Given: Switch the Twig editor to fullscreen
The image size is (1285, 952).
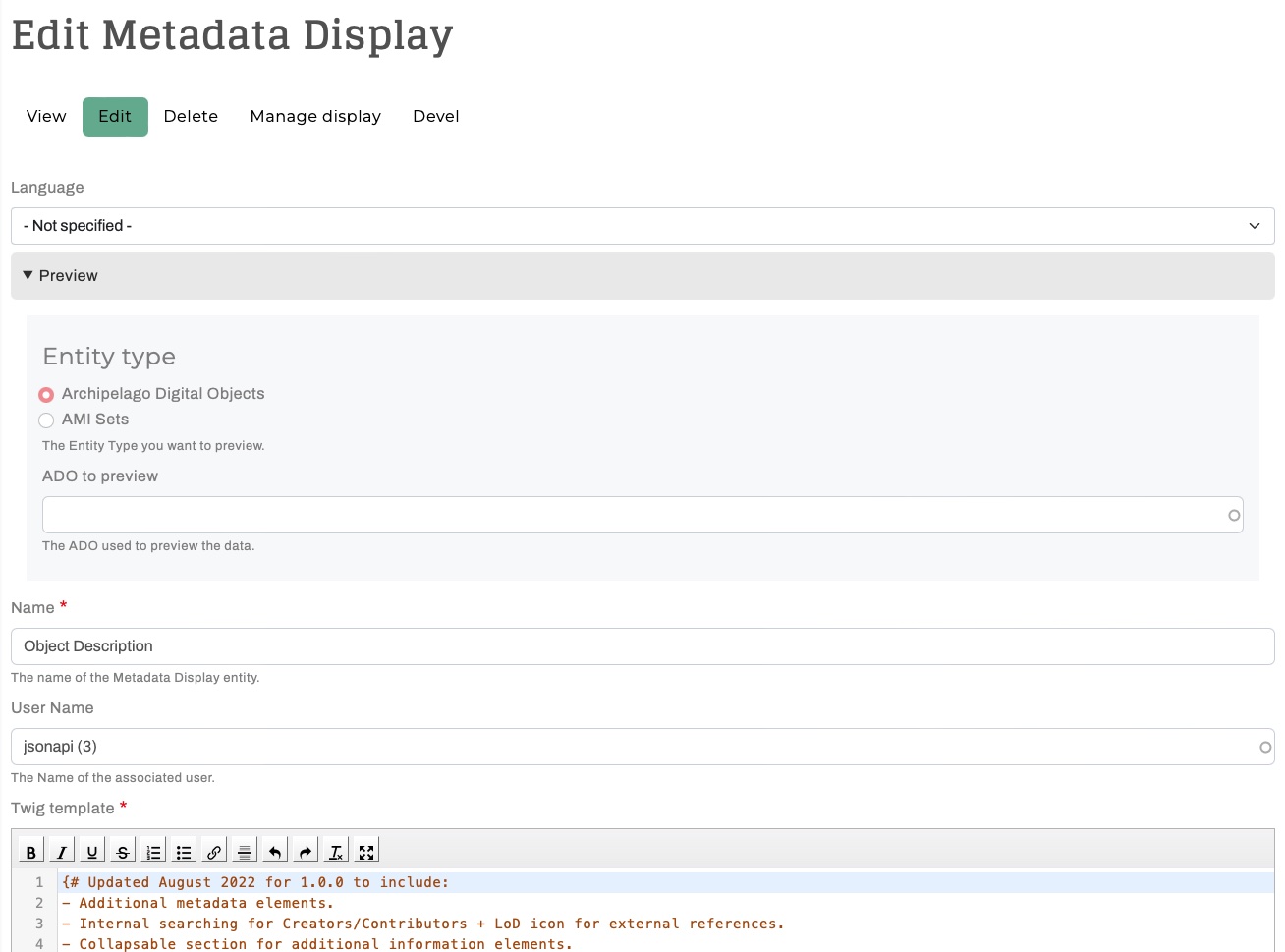Looking at the screenshot, I should point(366,852).
